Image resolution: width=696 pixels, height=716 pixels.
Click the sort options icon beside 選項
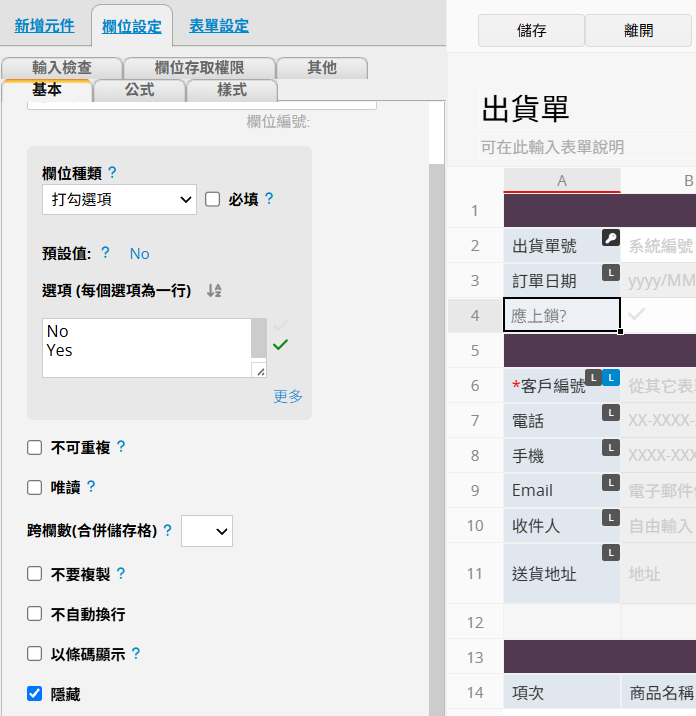[214, 290]
